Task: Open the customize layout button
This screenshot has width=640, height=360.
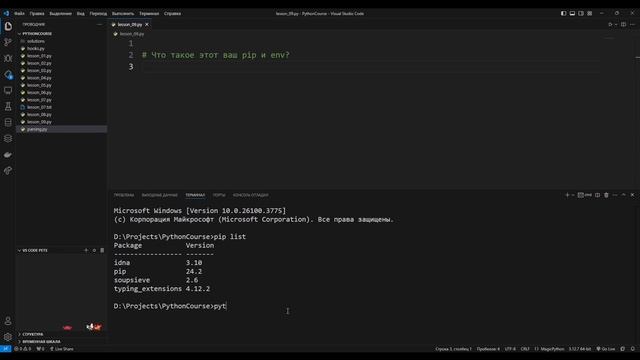Action: [590, 13]
